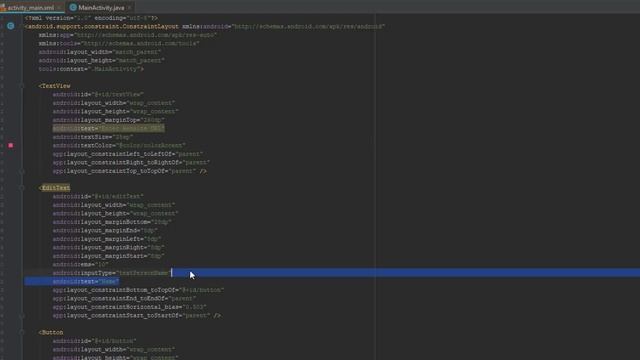The image size is (640, 360).
Task: Click the layout_marginBottom attribute line
Action: (x=112, y=222)
